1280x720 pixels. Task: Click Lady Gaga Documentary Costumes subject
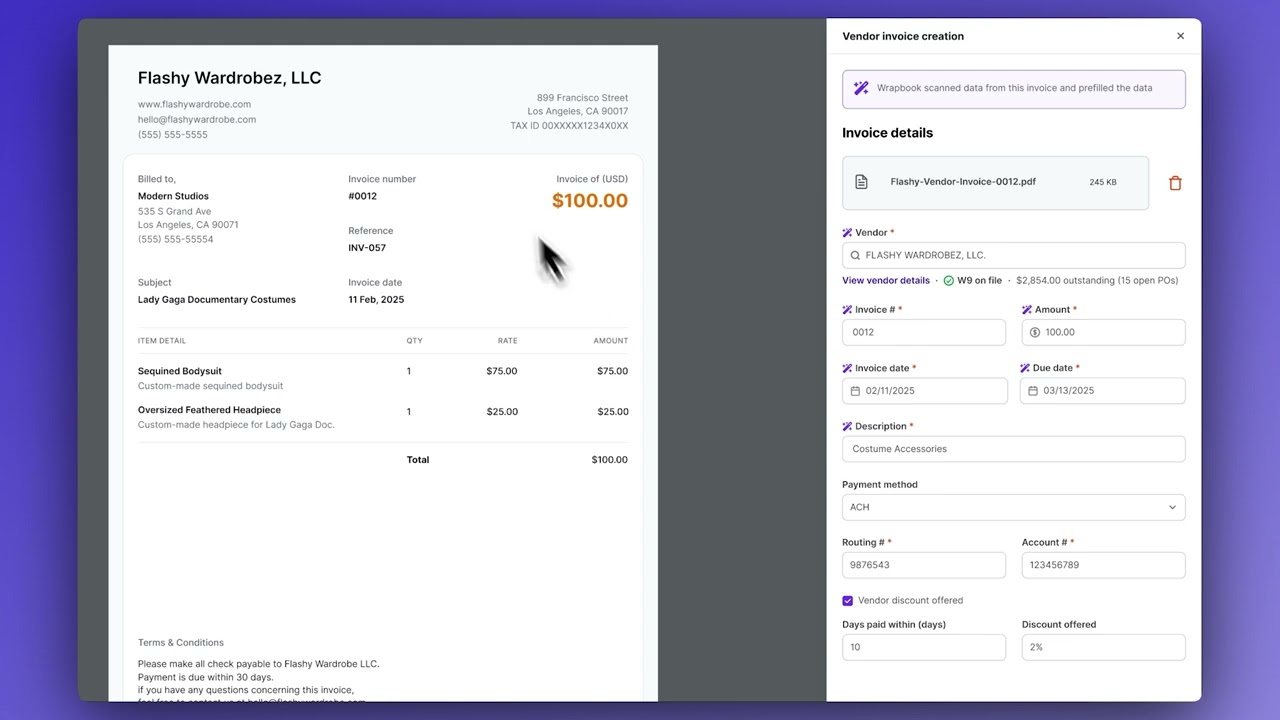click(x=217, y=300)
